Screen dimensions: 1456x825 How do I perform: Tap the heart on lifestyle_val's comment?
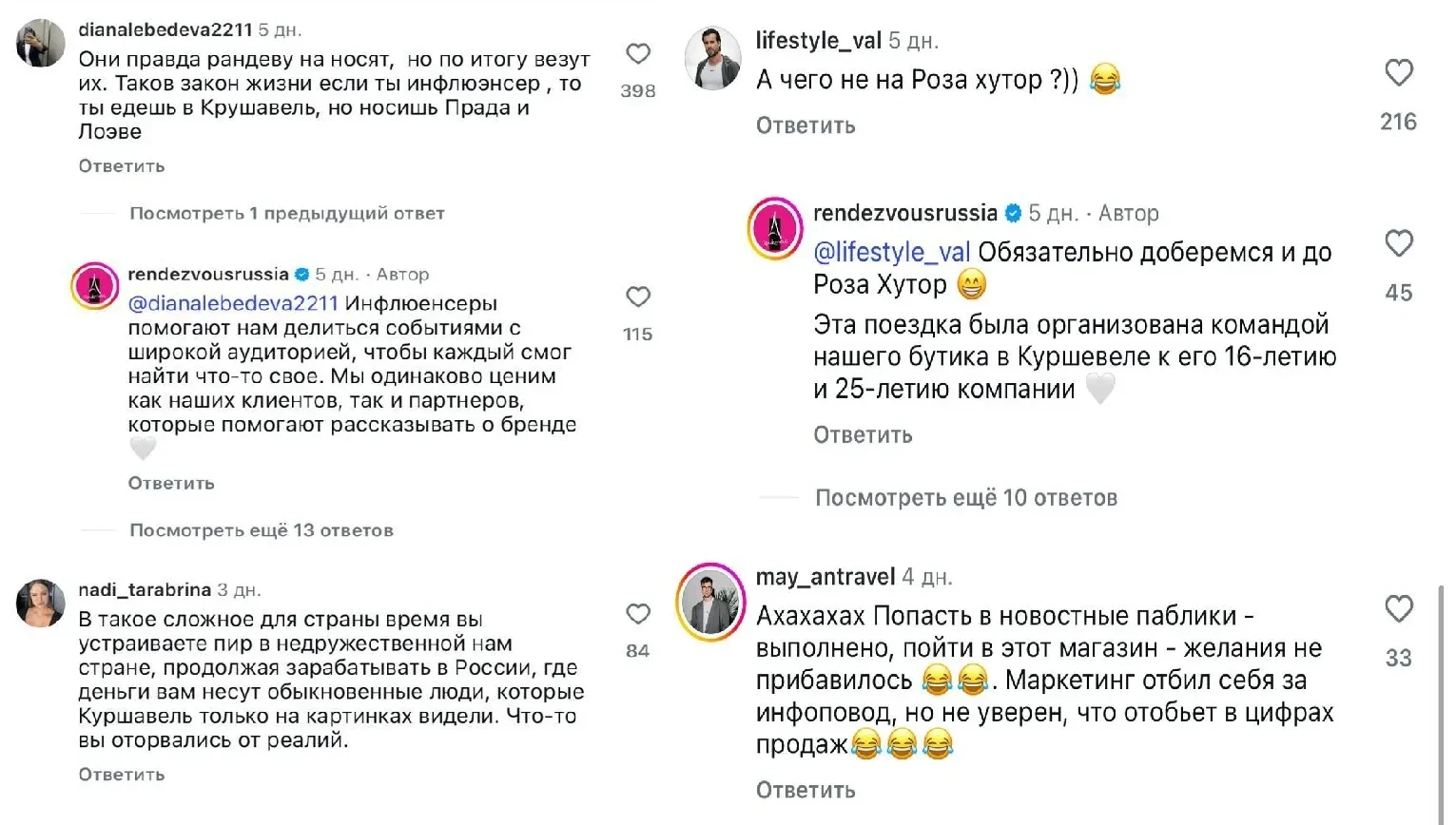coord(1398,73)
